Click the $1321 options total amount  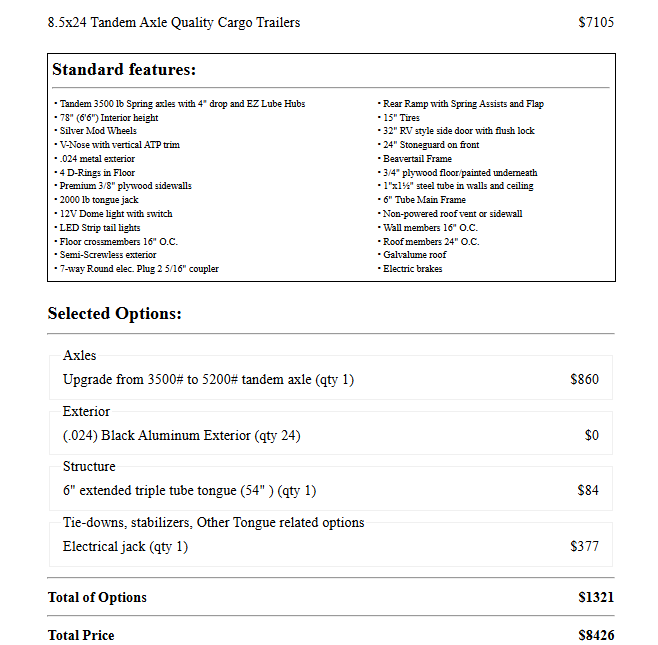coord(595,598)
